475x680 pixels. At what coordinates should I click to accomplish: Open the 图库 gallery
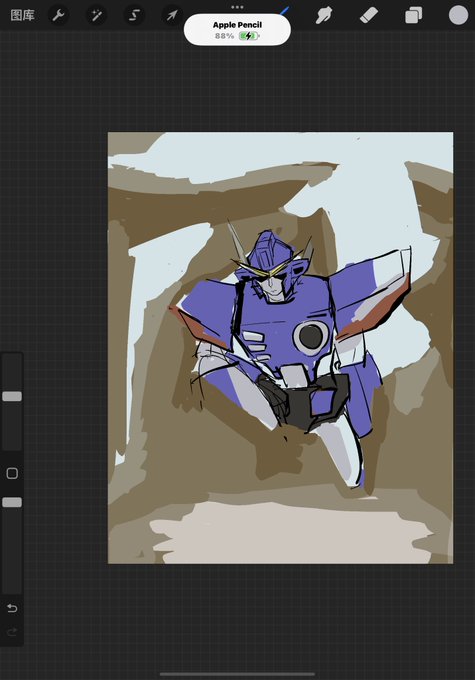[x=22, y=16]
